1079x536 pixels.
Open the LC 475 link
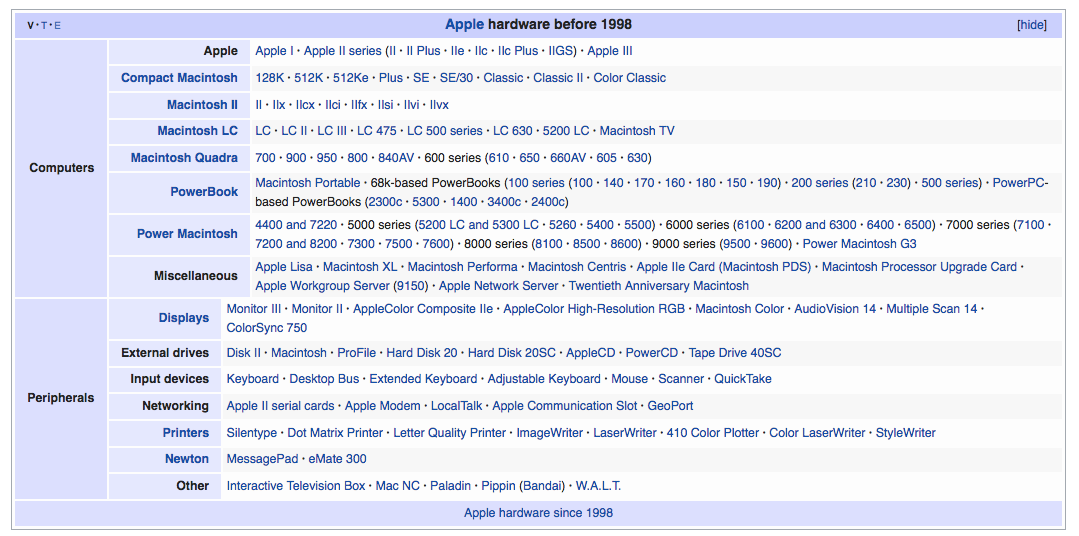pyautogui.click(x=376, y=131)
